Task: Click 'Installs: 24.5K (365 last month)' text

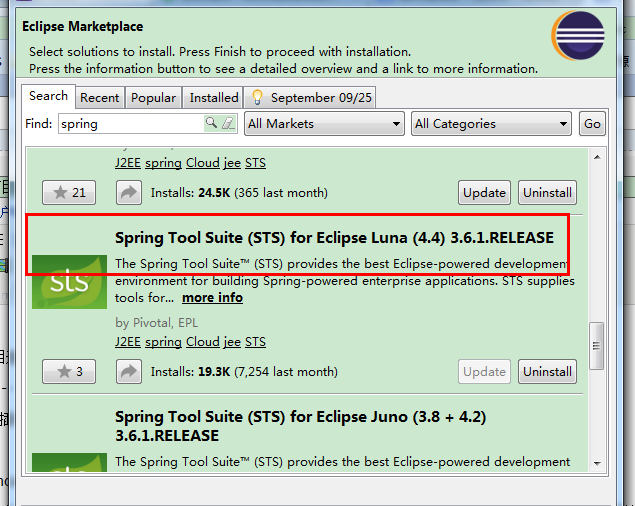Action: tap(239, 193)
